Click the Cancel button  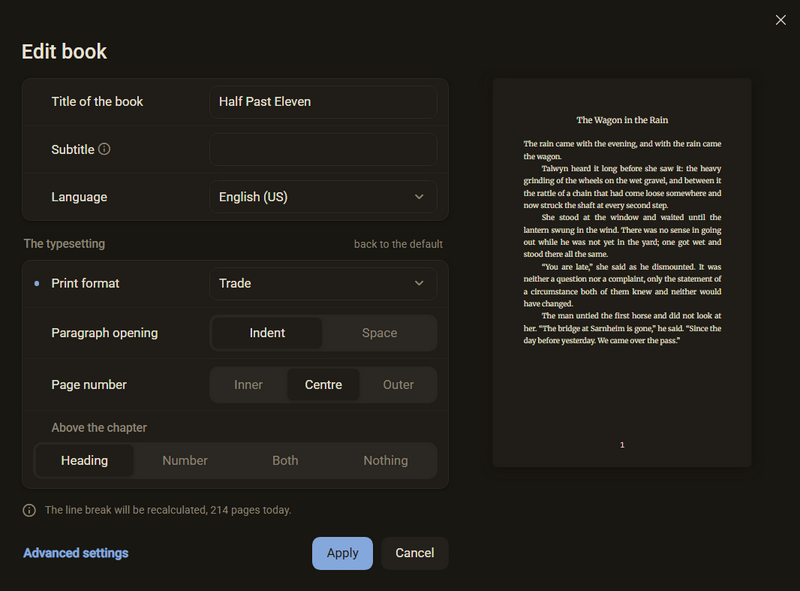415,553
